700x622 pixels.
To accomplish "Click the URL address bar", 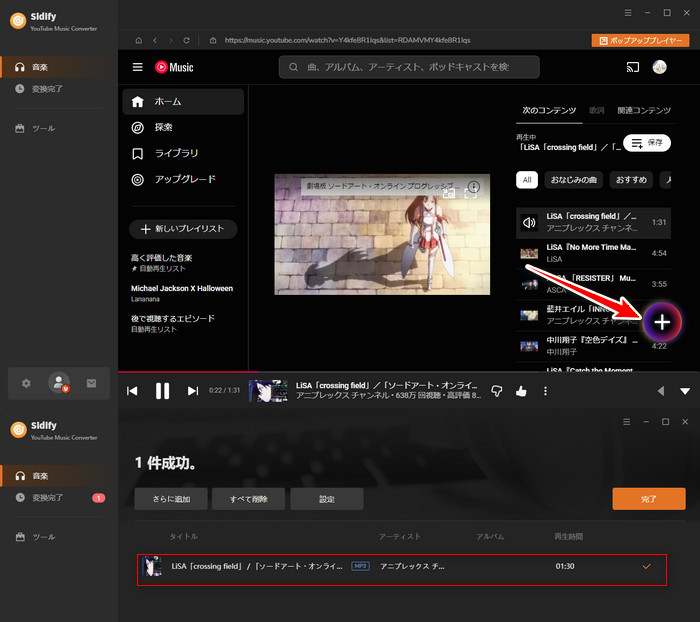I will point(347,40).
